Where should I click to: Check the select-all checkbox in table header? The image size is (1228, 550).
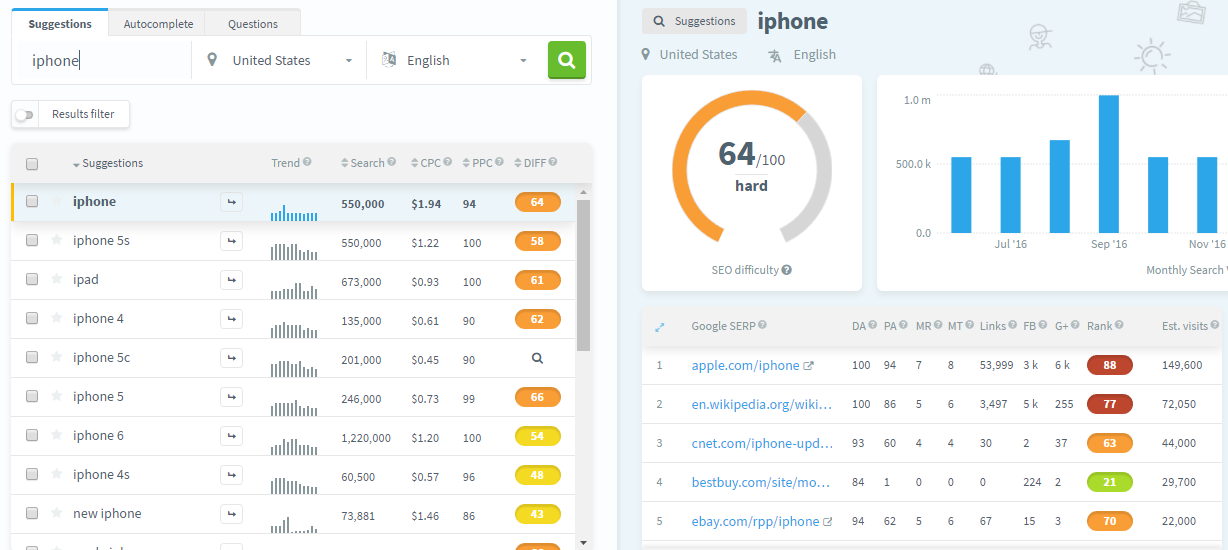pos(32,164)
